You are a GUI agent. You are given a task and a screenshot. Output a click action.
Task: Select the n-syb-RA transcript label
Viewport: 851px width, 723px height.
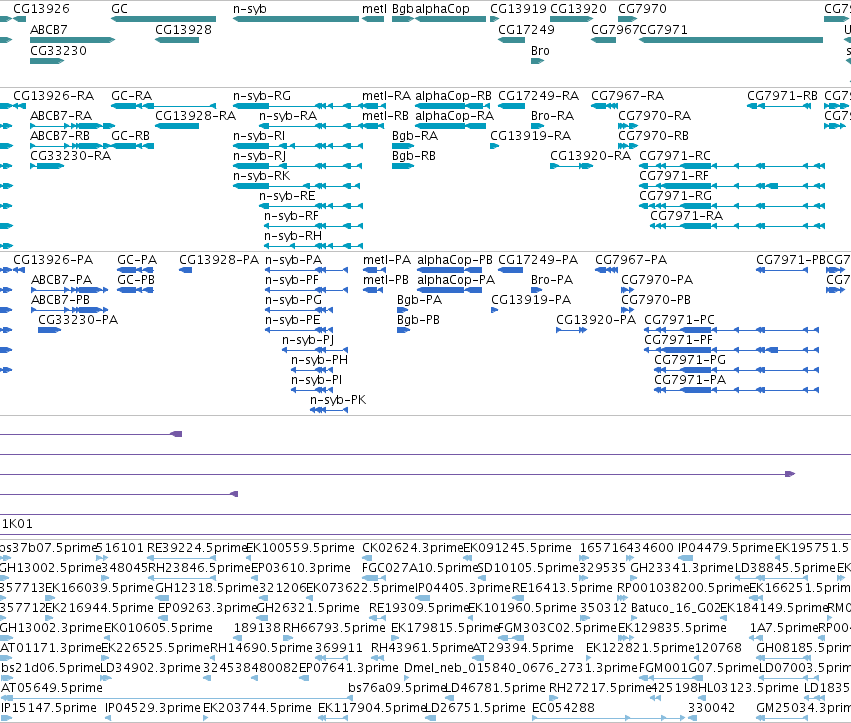point(288,116)
